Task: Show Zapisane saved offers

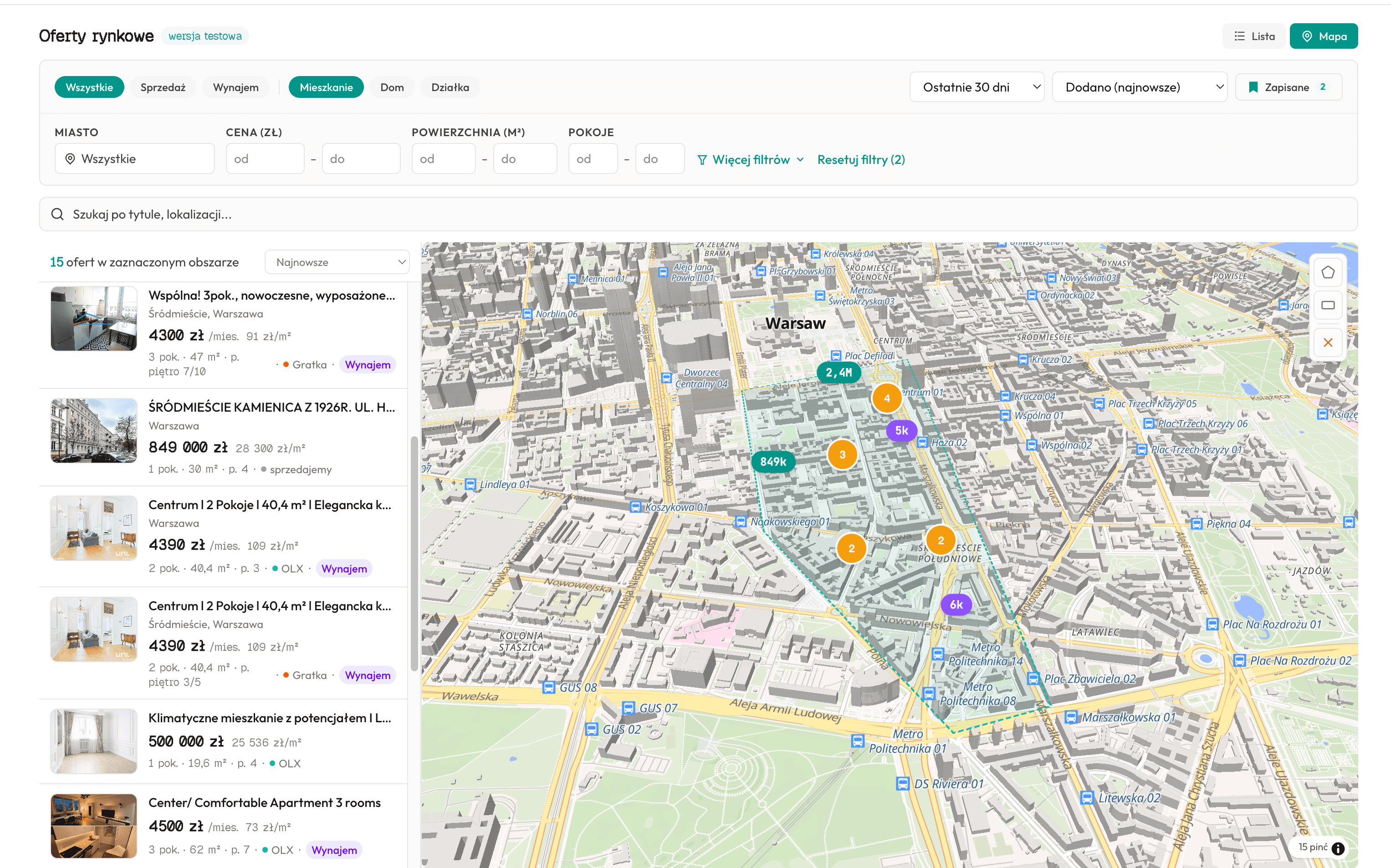Action: (1288, 87)
